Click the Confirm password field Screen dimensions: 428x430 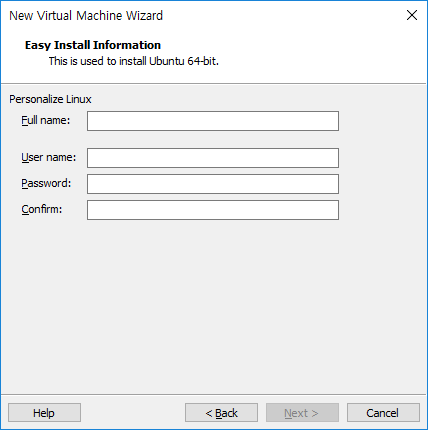(213, 210)
